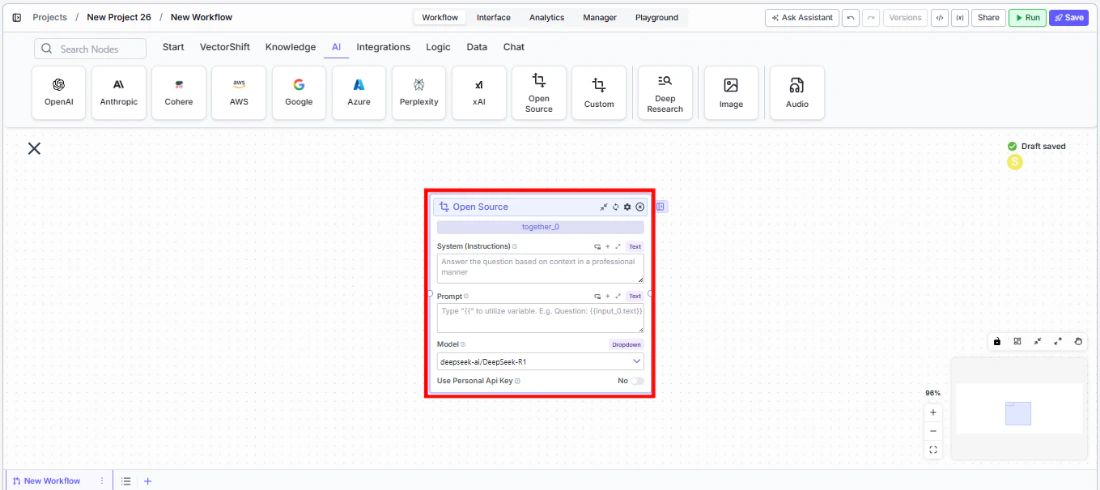This screenshot has width=1100, height=490.
Task: Add an AWS node
Action: 239,93
